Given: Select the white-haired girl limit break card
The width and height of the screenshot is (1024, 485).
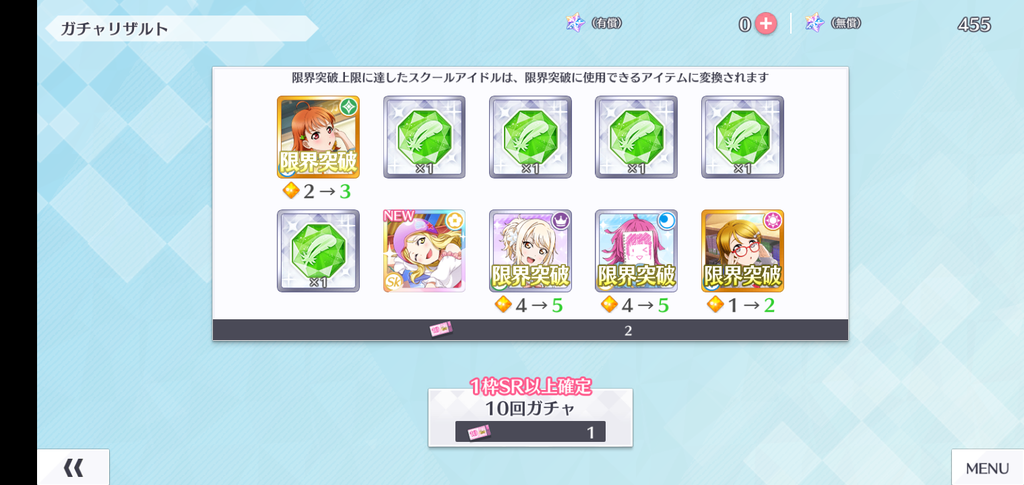Looking at the screenshot, I should tap(530, 251).
